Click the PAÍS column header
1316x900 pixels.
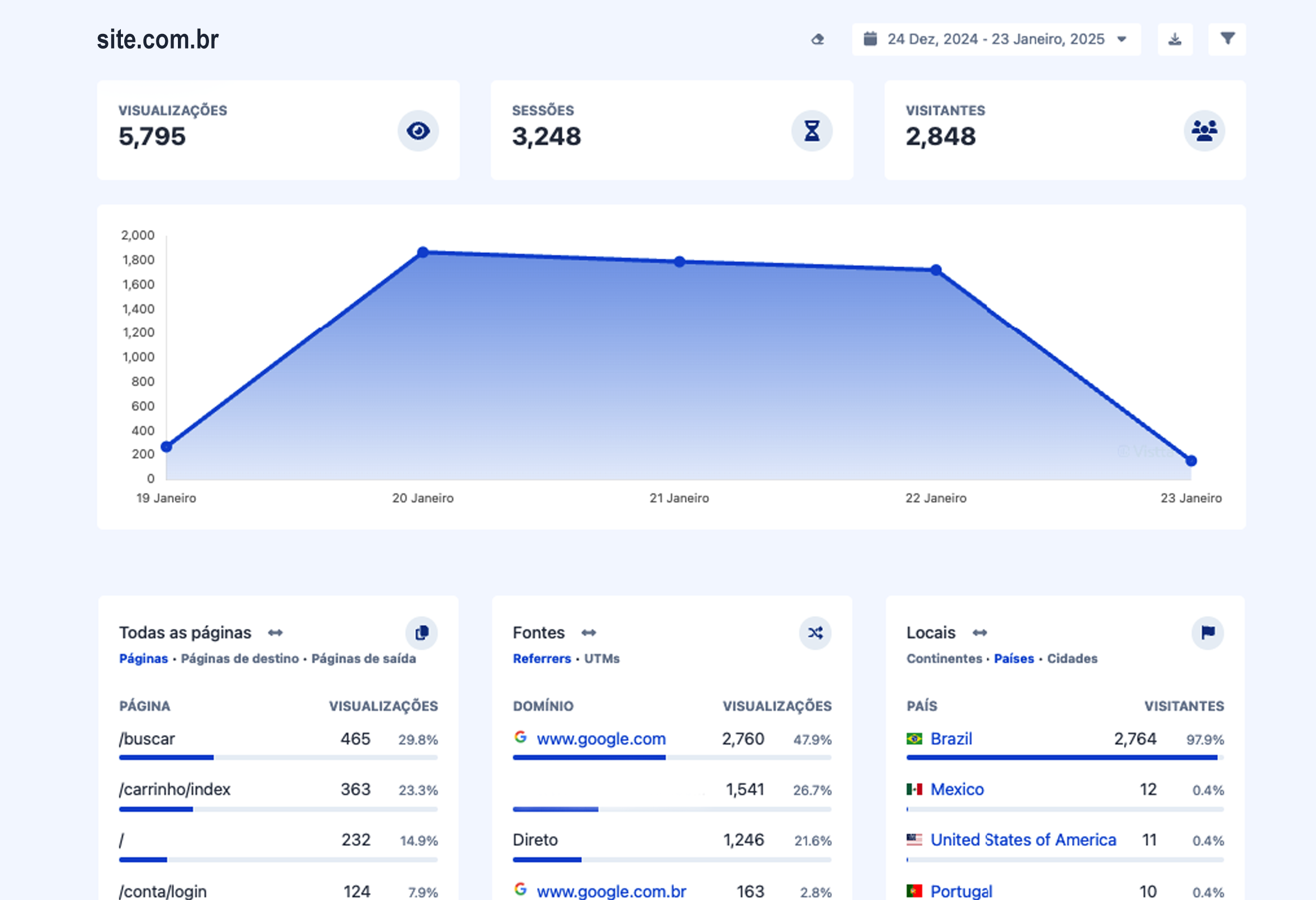[x=922, y=706]
